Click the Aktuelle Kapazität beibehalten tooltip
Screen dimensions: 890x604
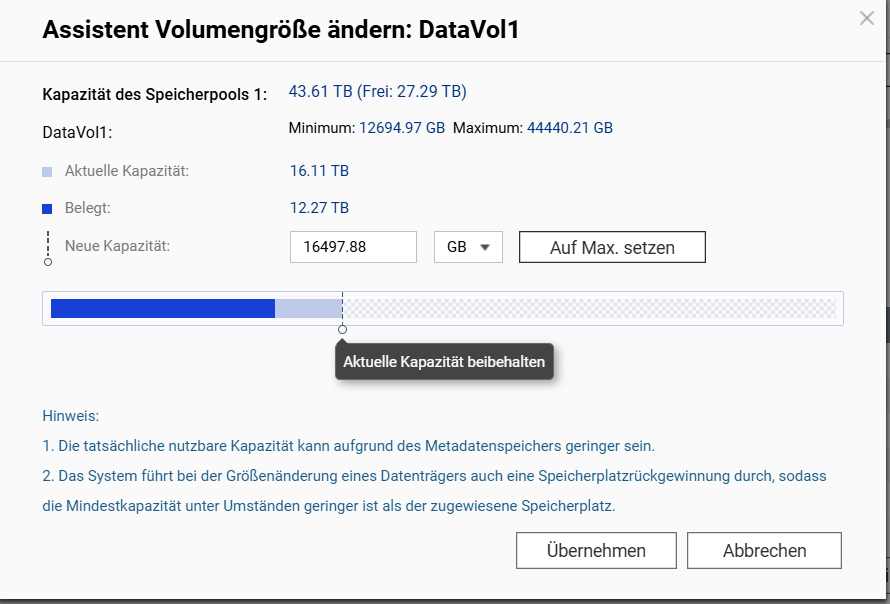click(x=444, y=362)
